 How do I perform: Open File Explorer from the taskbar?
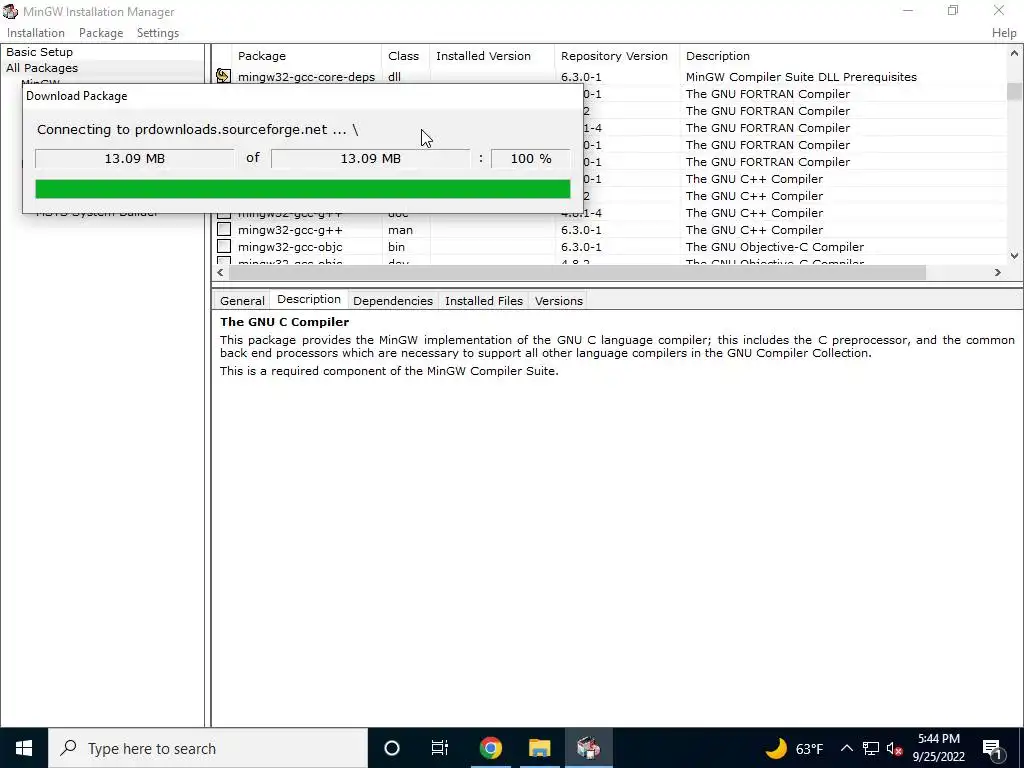pyautogui.click(x=539, y=748)
